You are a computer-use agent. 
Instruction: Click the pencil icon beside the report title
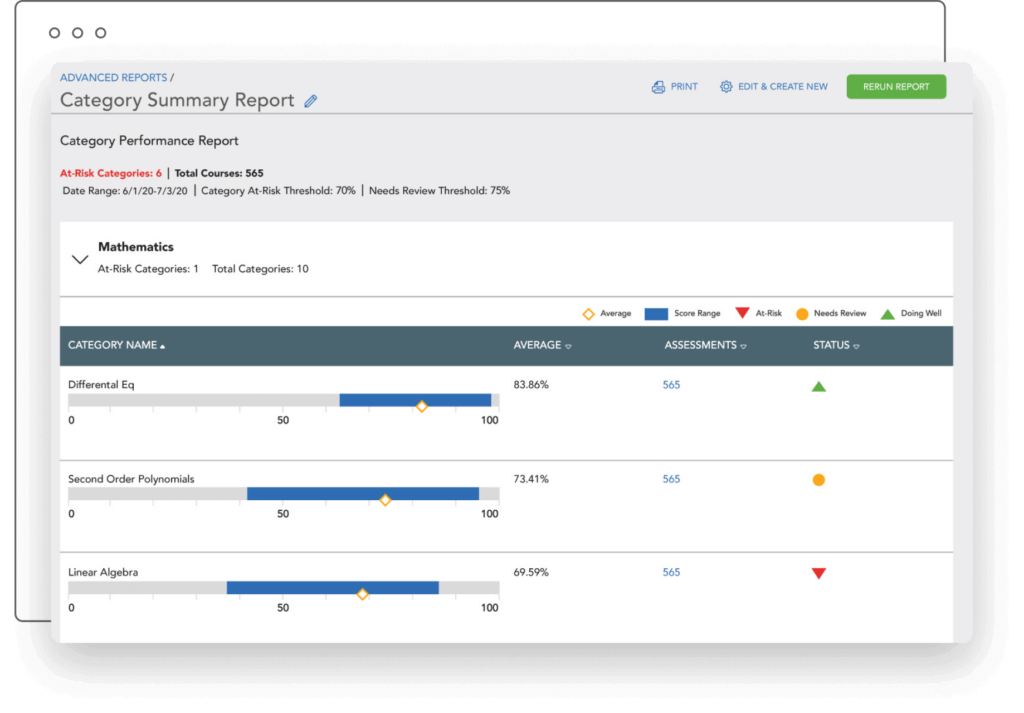(x=310, y=100)
